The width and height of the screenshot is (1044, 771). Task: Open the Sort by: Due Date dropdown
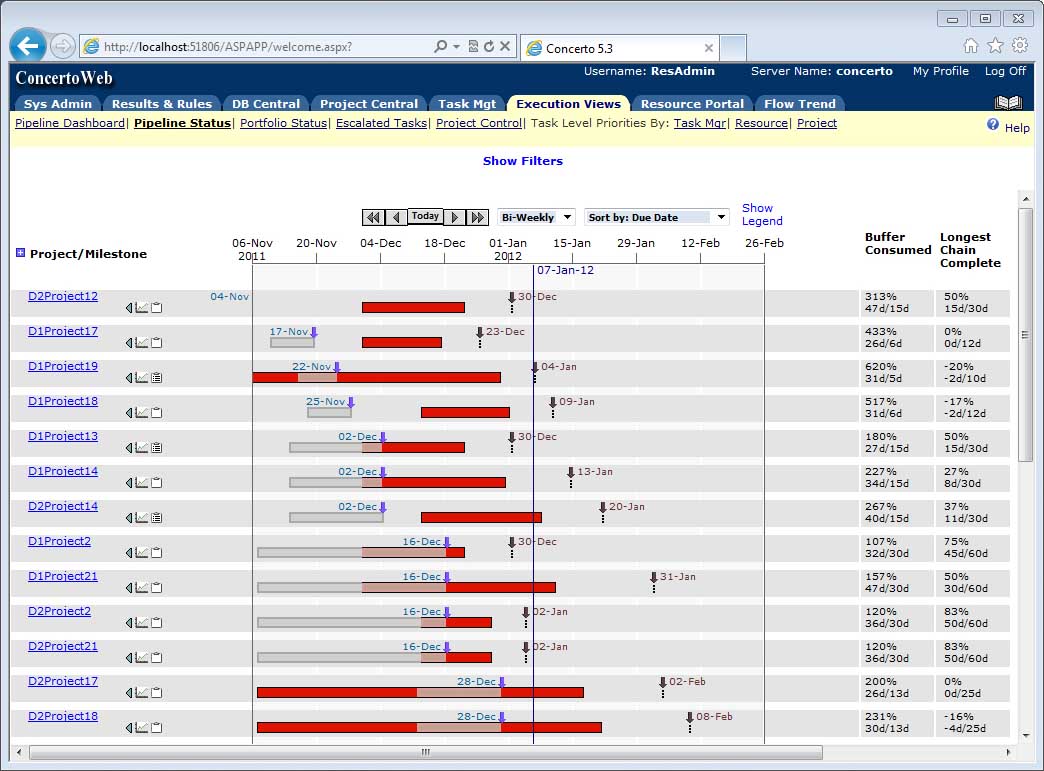pos(656,217)
